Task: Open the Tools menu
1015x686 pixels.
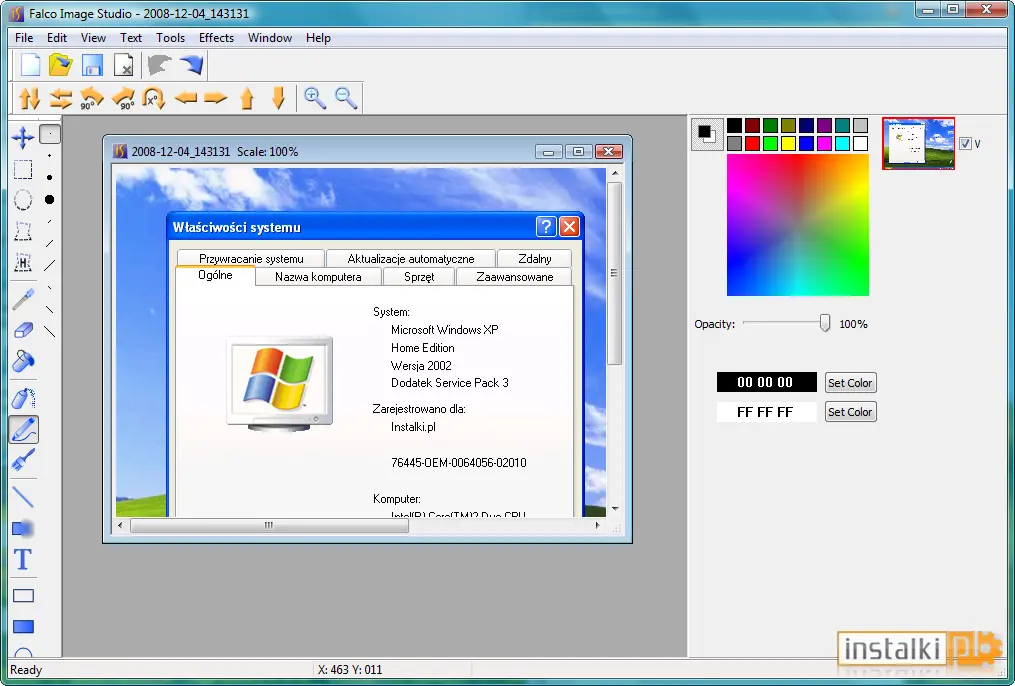Action: [170, 38]
